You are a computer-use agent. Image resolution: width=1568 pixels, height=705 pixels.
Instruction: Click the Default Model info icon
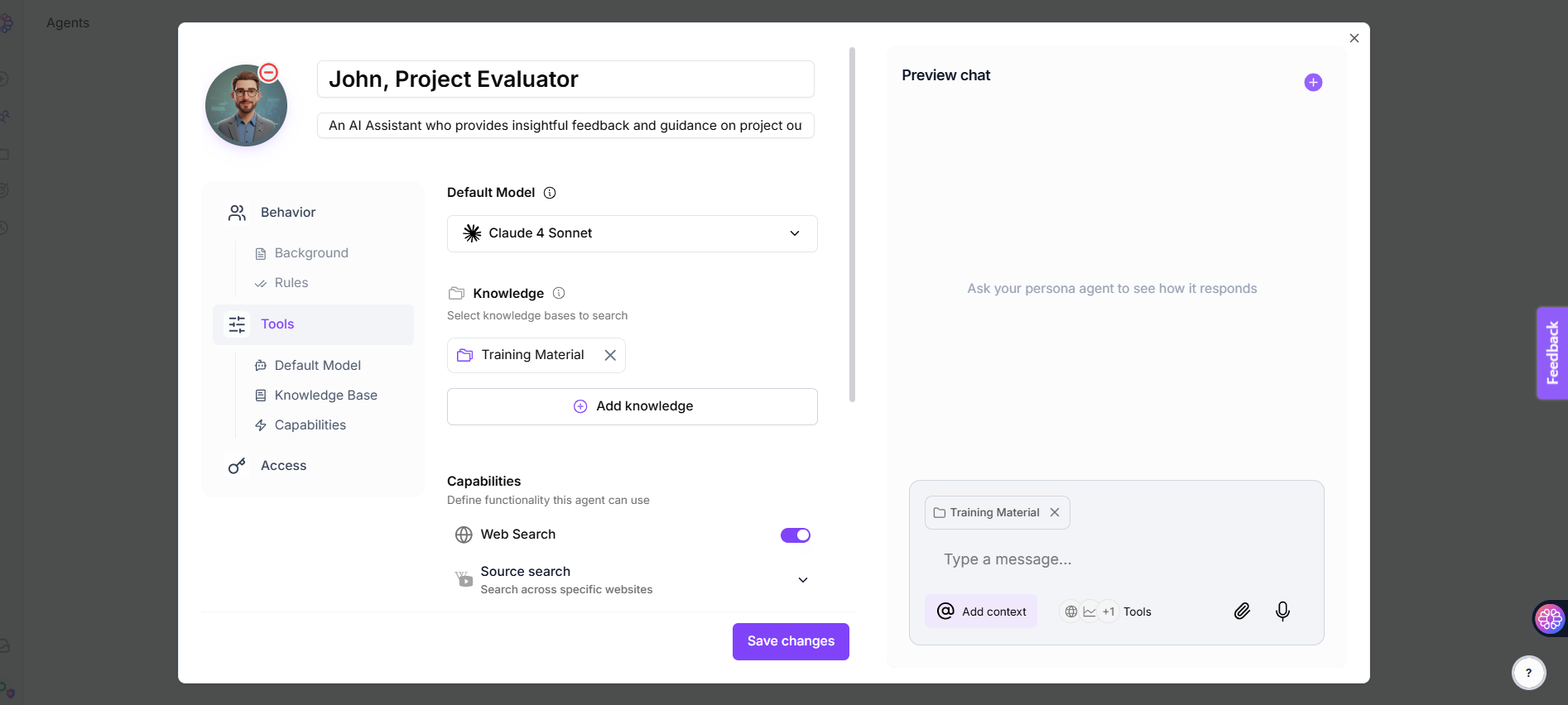tap(550, 193)
